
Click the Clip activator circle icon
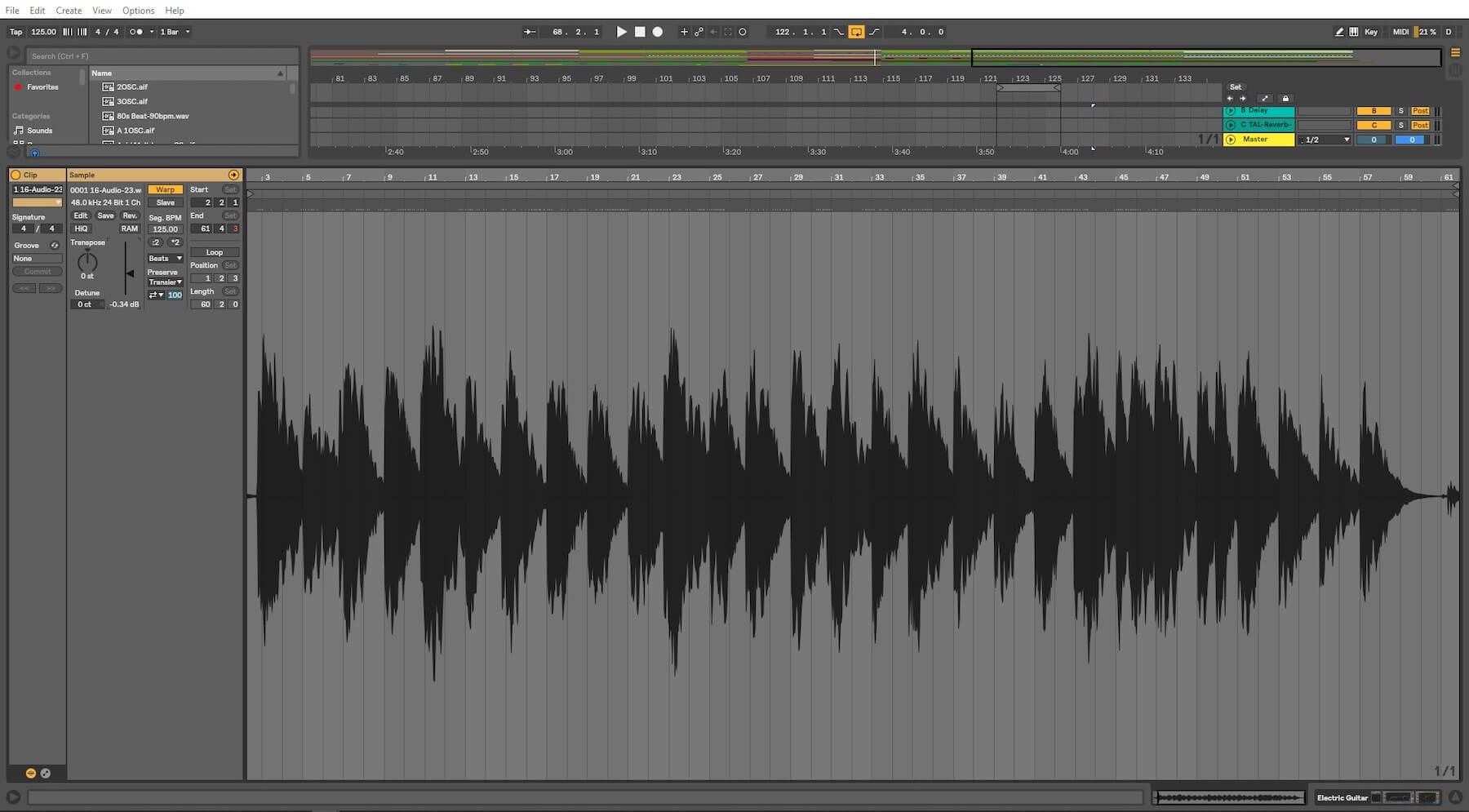16,175
